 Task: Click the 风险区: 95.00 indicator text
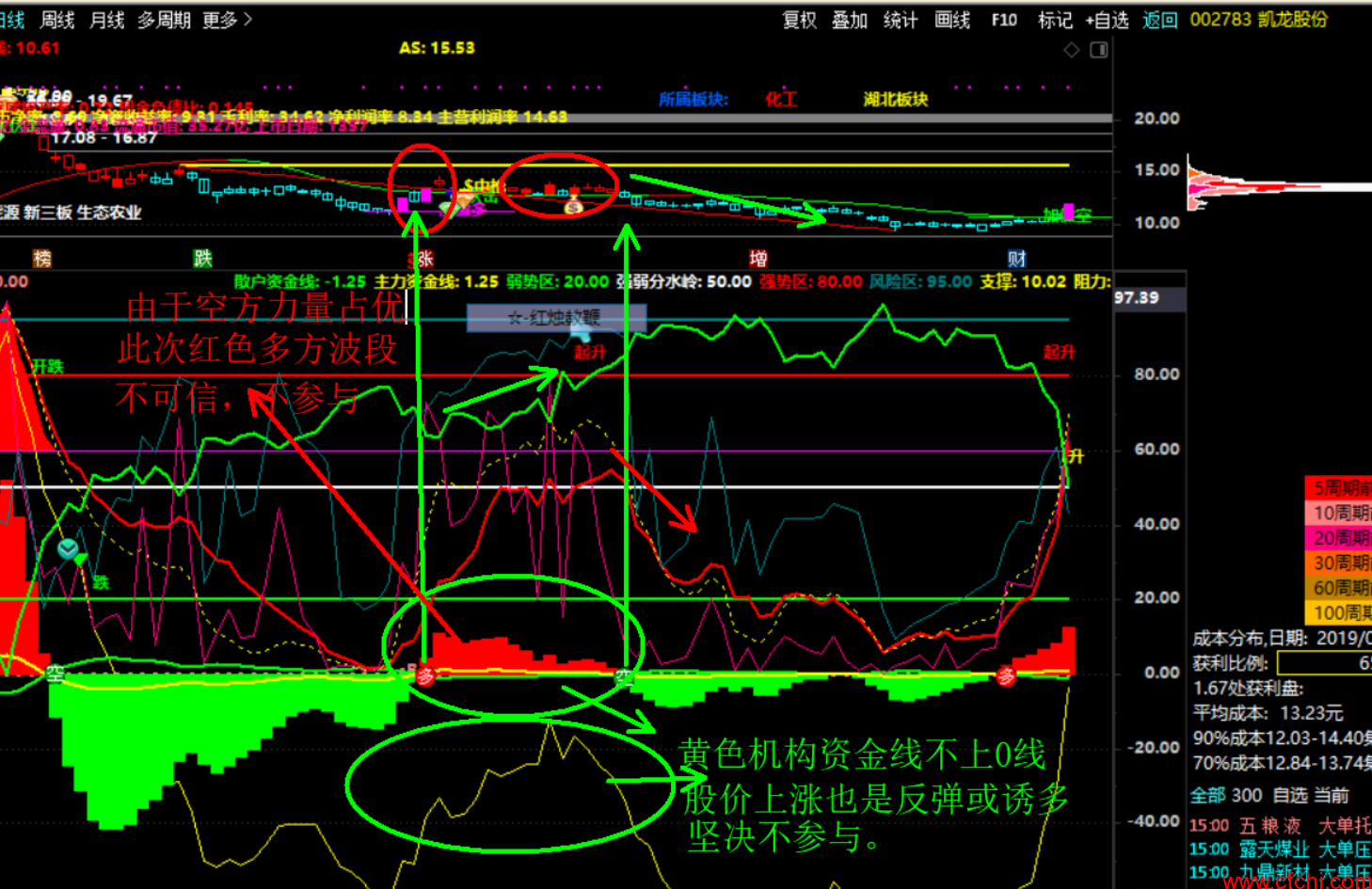click(x=920, y=281)
